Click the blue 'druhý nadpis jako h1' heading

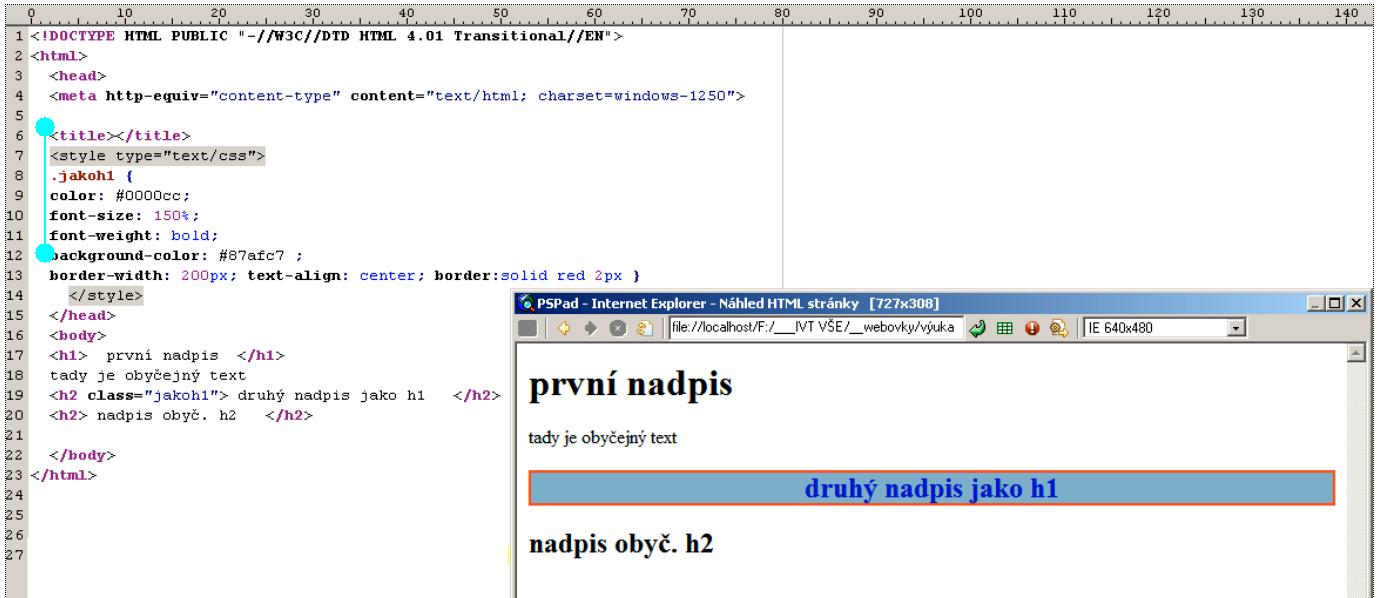coord(931,488)
